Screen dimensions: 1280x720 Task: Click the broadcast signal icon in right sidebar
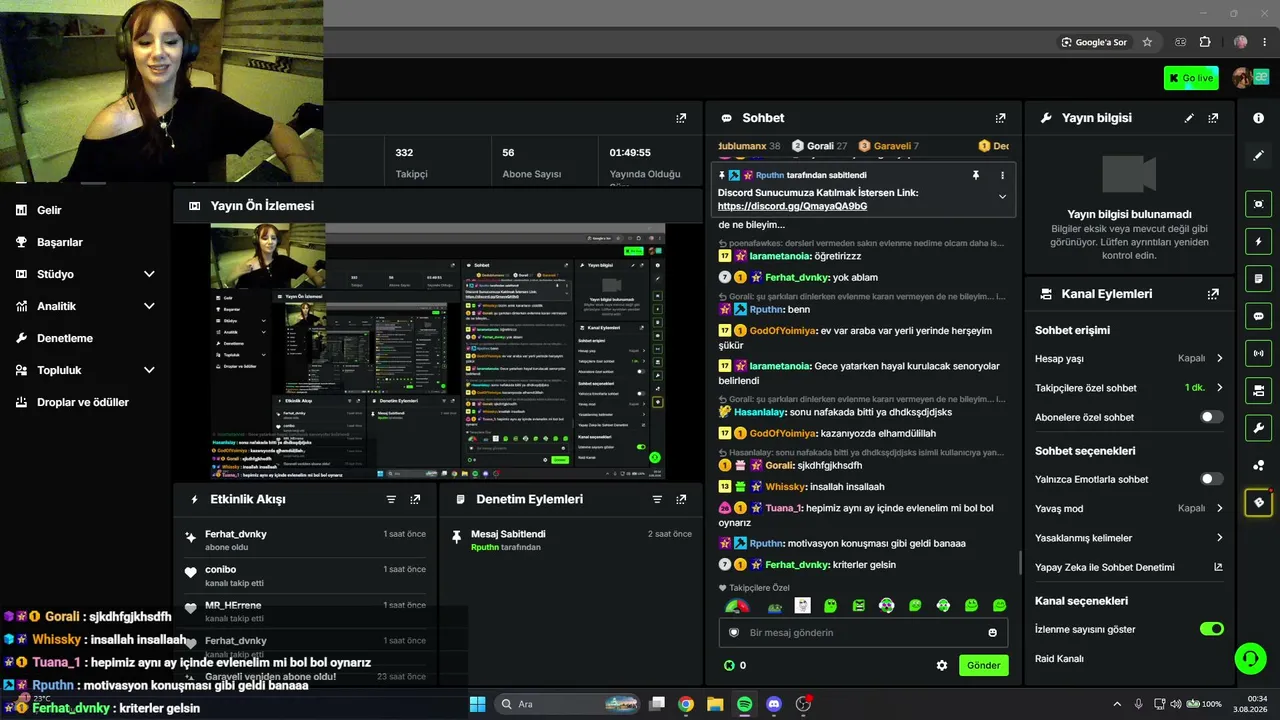1258,353
